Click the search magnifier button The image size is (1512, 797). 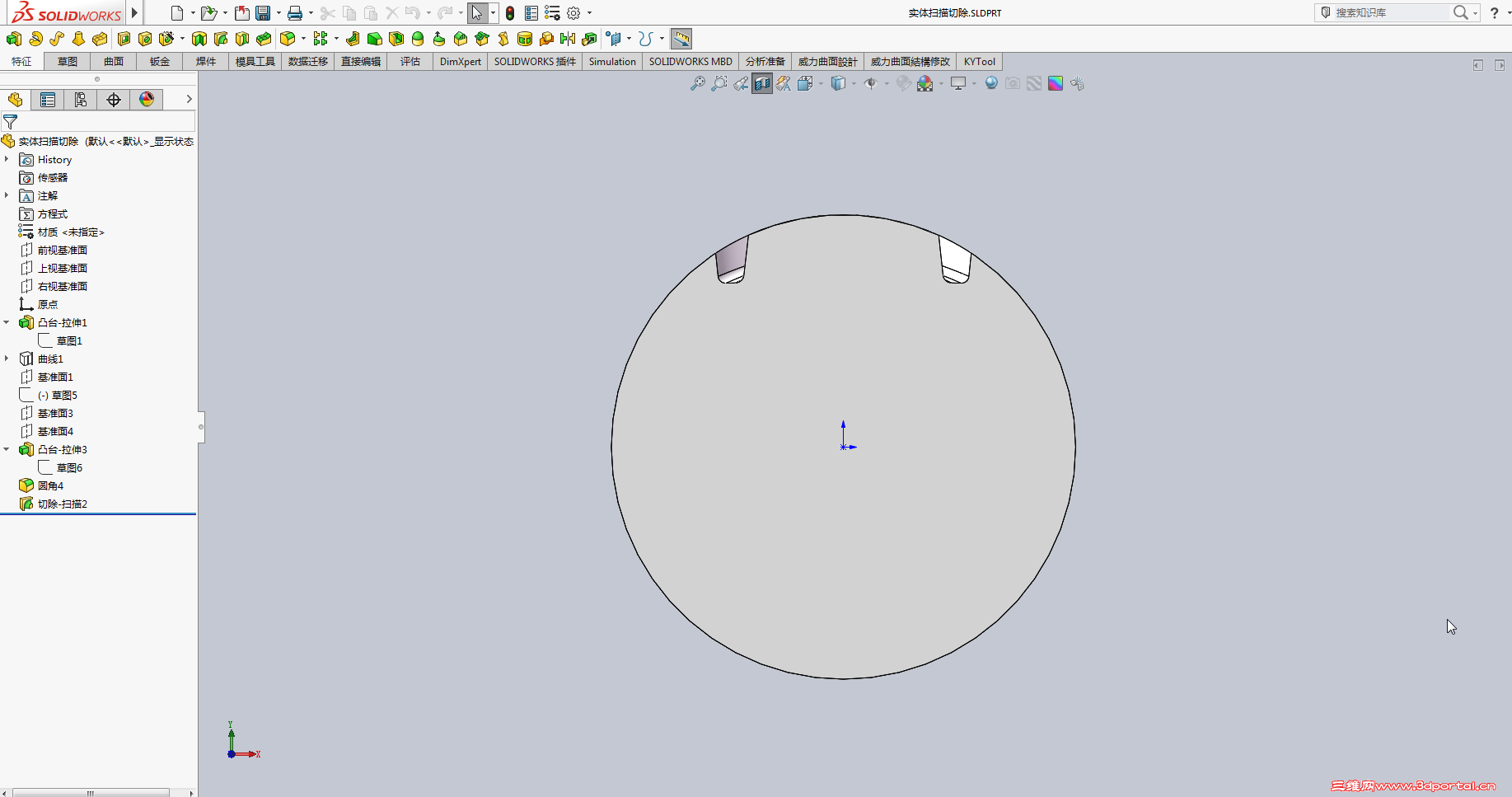pyautogui.click(x=1460, y=12)
